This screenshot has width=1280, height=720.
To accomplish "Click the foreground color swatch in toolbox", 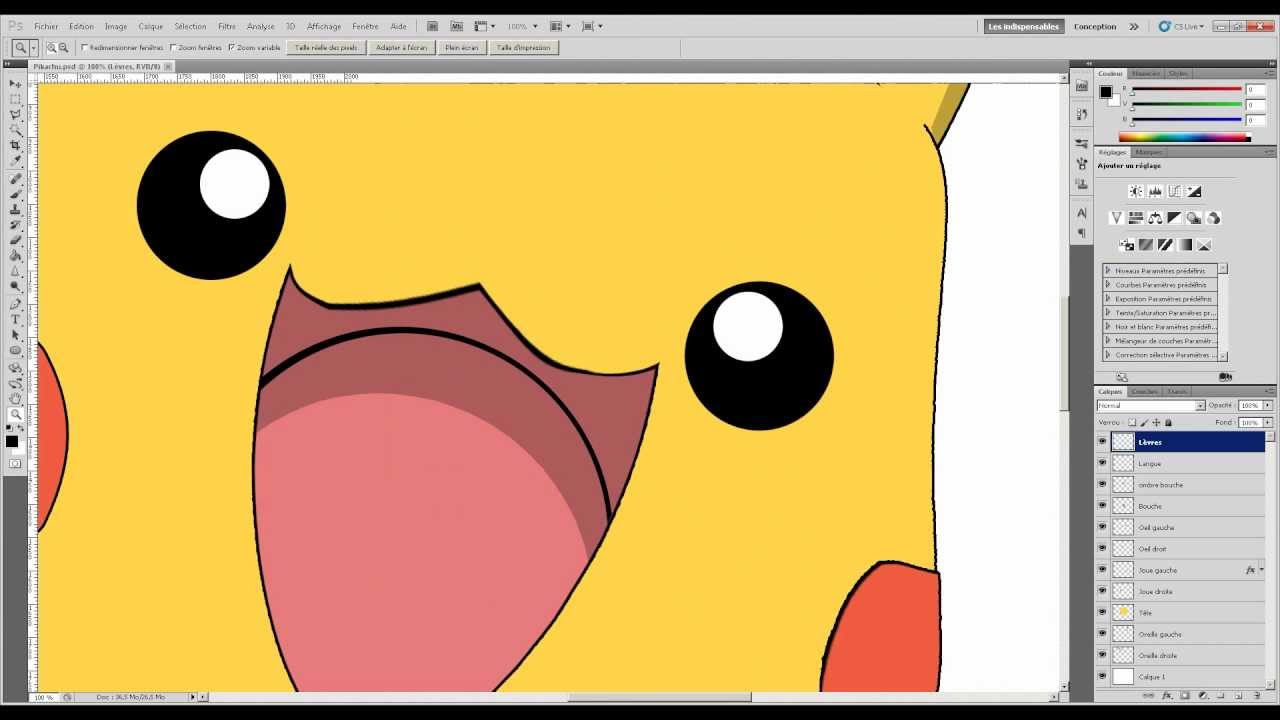I will point(11,441).
